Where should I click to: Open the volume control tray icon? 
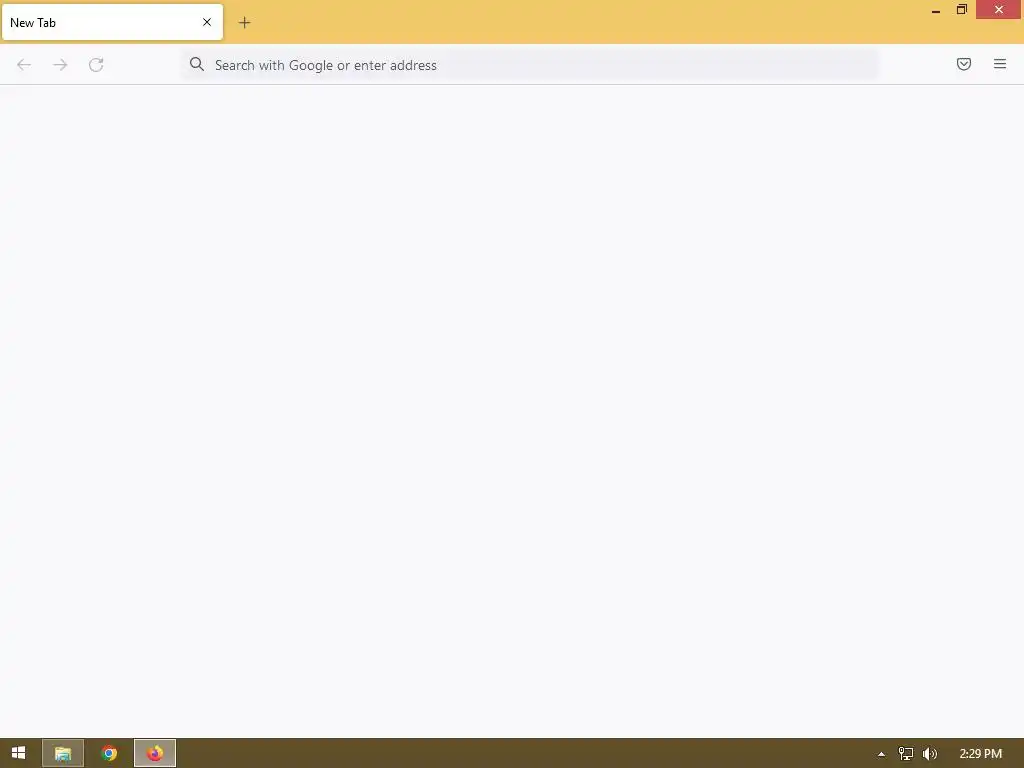point(930,754)
